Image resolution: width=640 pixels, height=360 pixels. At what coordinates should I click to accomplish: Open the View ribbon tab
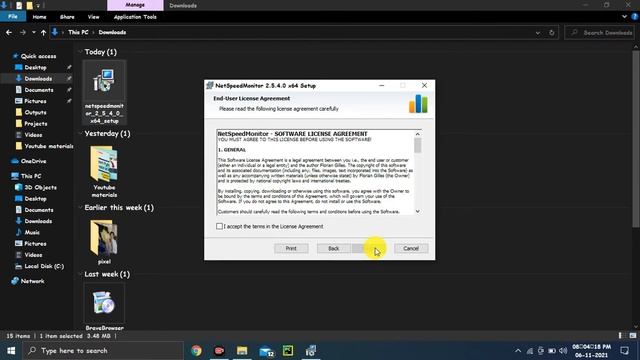(93, 17)
